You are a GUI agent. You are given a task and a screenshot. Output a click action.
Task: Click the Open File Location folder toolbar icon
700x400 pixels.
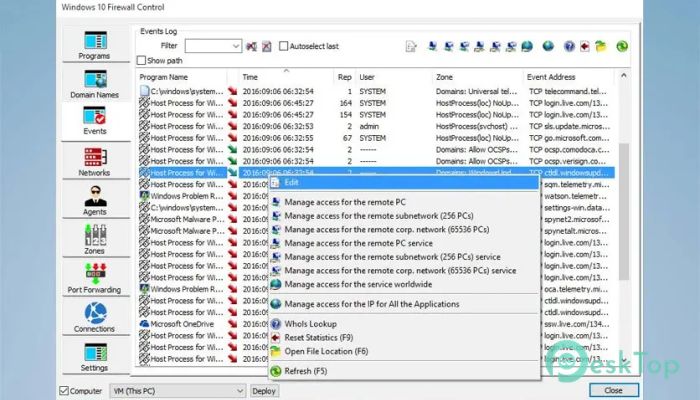pyautogui.click(x=601, y=46)
